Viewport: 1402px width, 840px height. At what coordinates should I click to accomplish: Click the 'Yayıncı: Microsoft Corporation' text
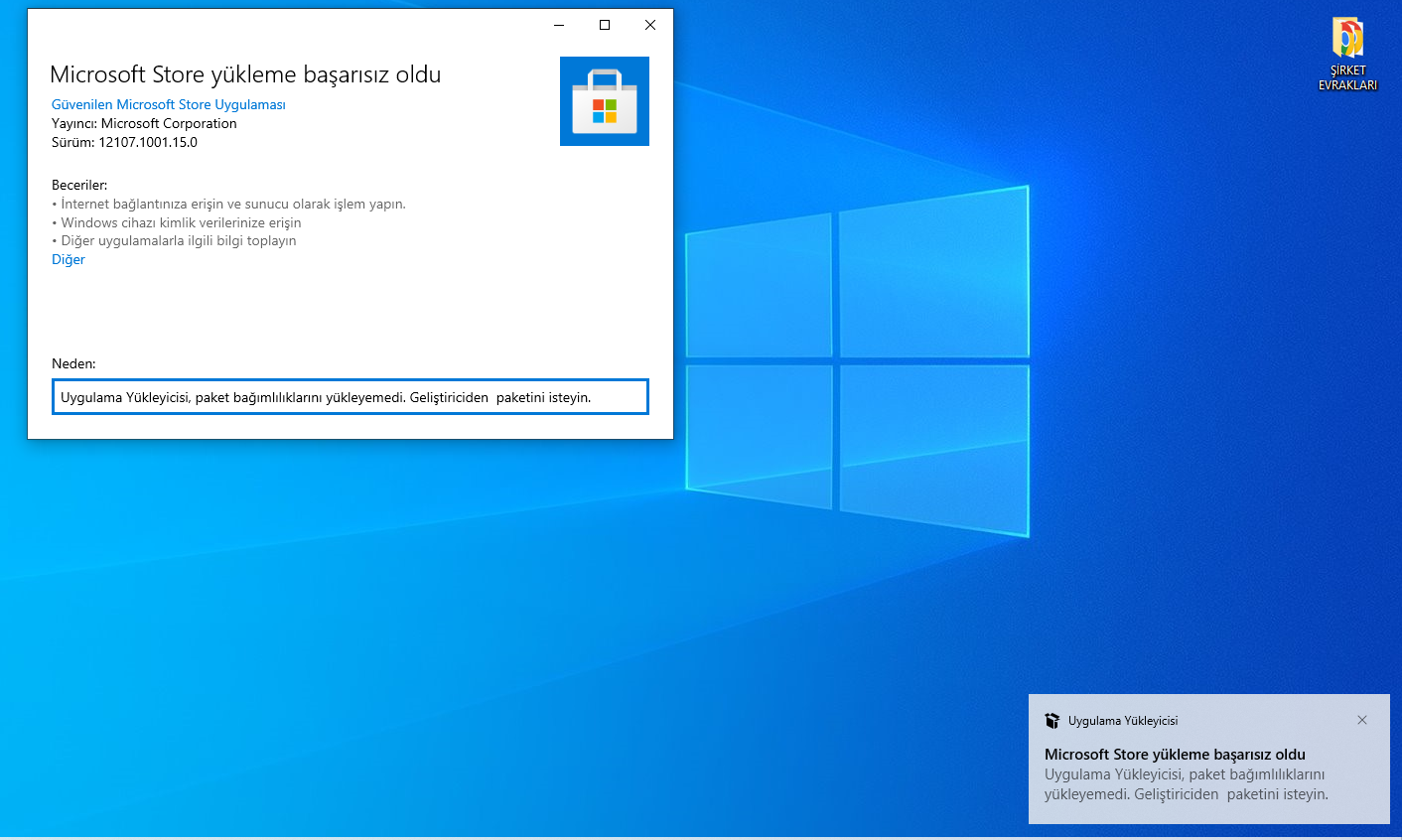(144, 123)
